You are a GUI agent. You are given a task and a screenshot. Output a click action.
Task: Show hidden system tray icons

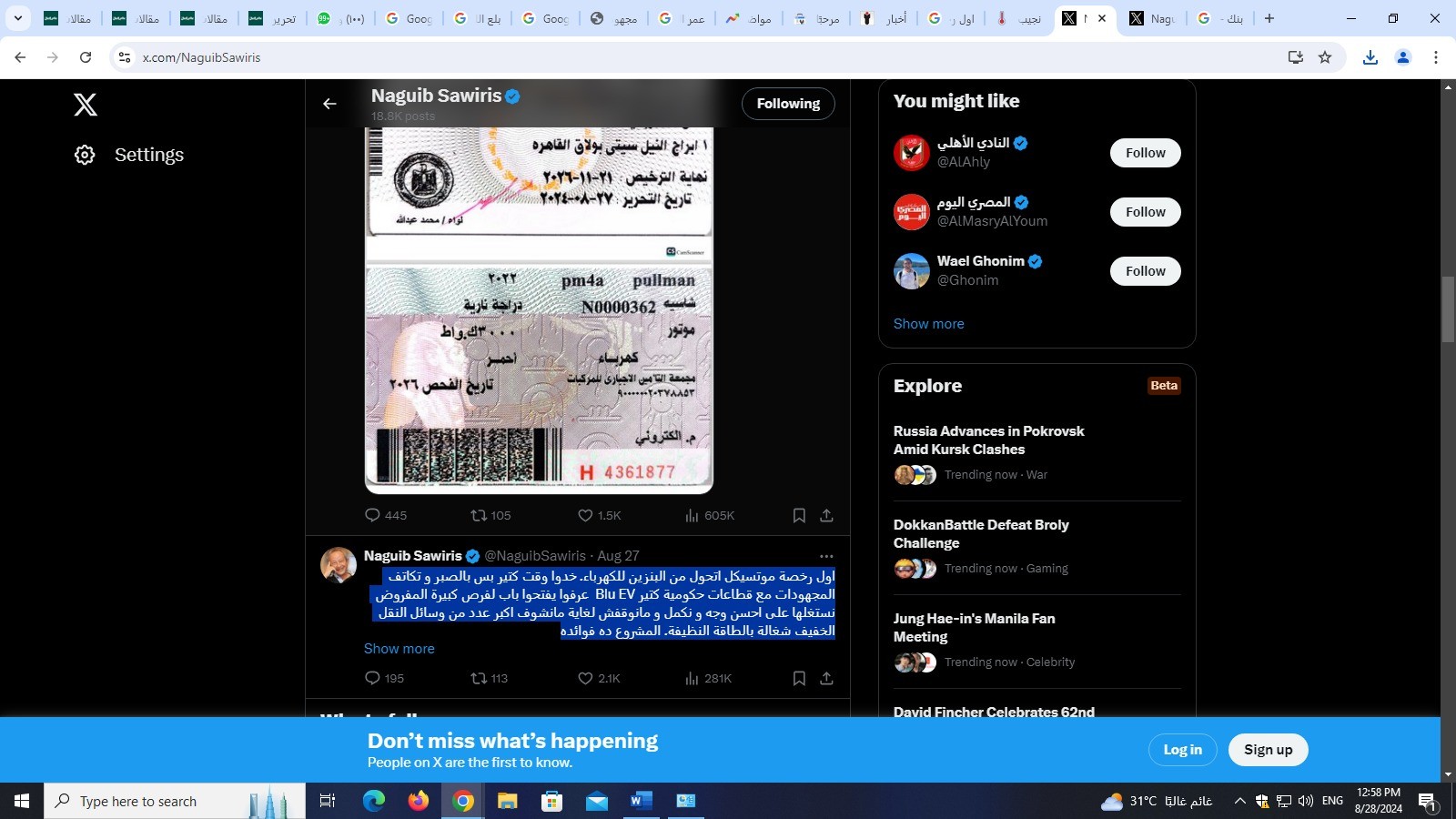[1239, 801]
